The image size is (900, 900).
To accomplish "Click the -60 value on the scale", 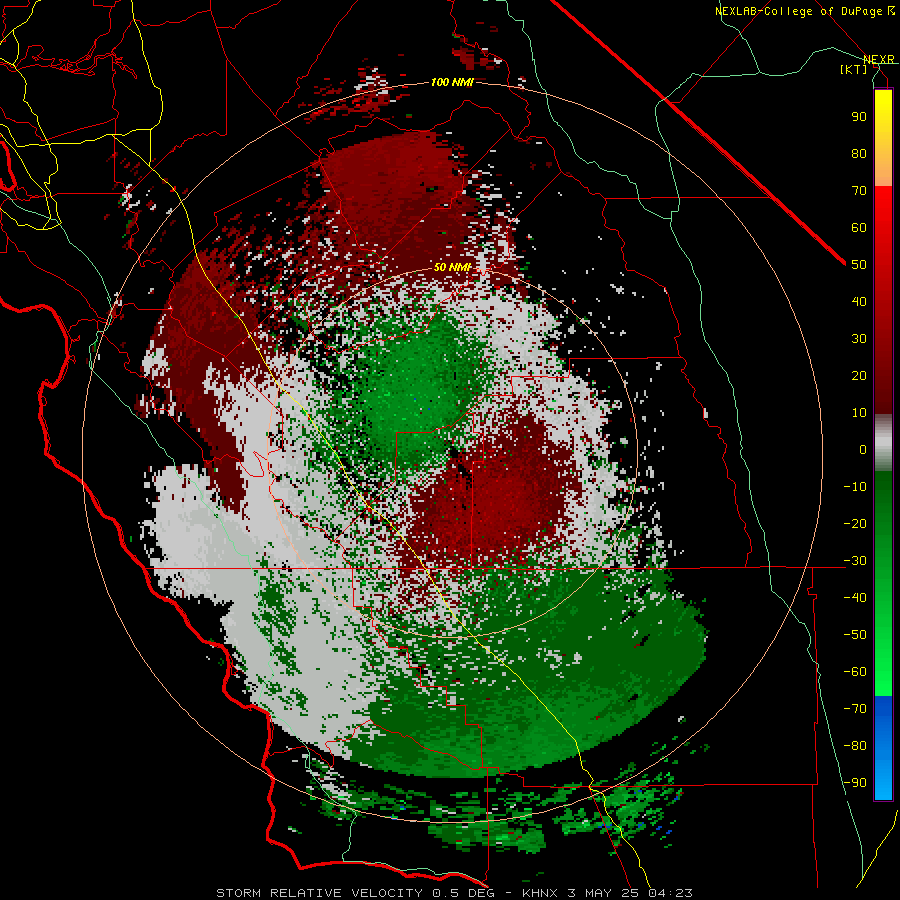I will (x=855, y=672).
